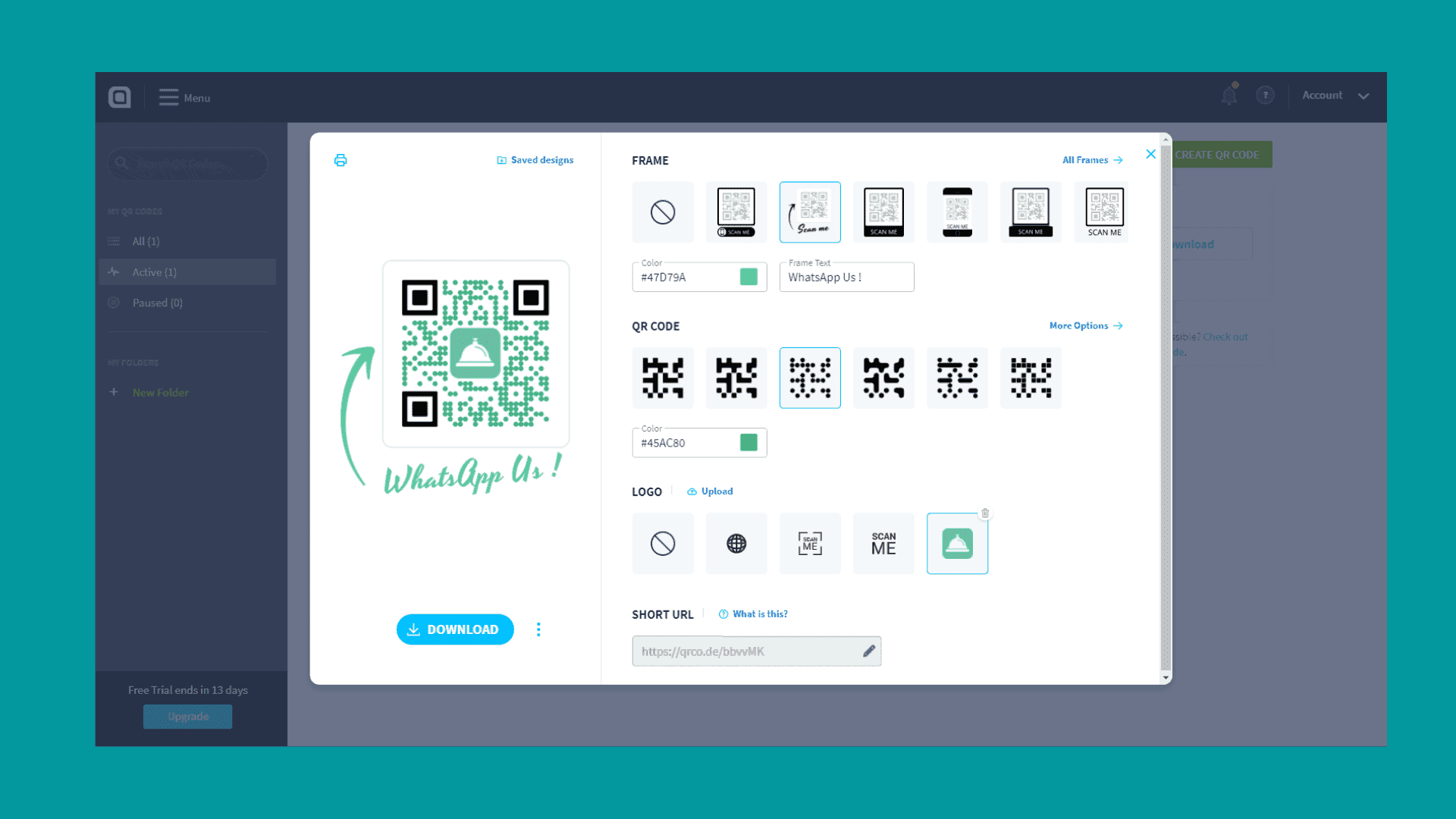Select the app-specific logo icon

(x=957, y=543)
